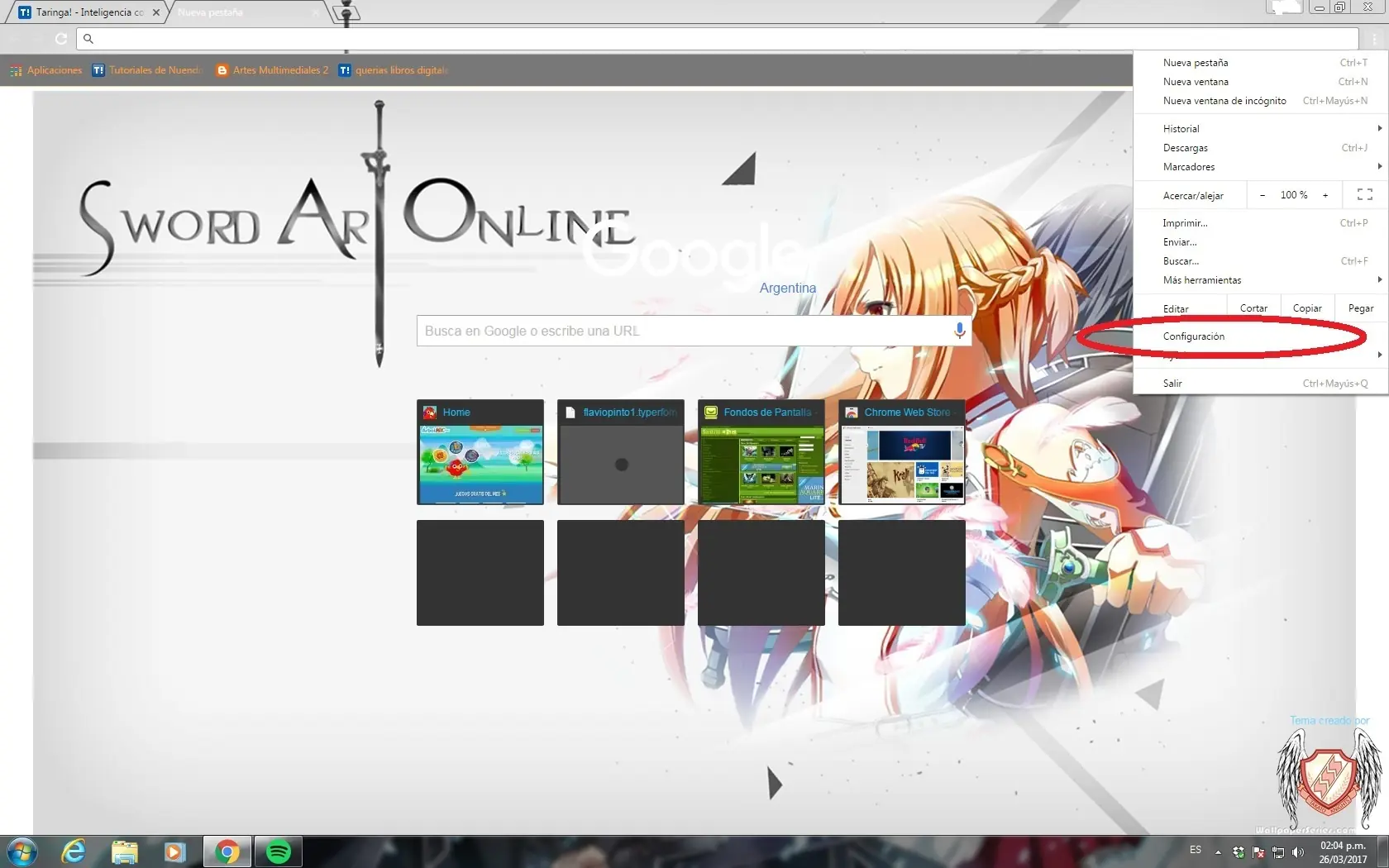
Task: Click the Chrome taskbar icon
Action: [227, 851]
